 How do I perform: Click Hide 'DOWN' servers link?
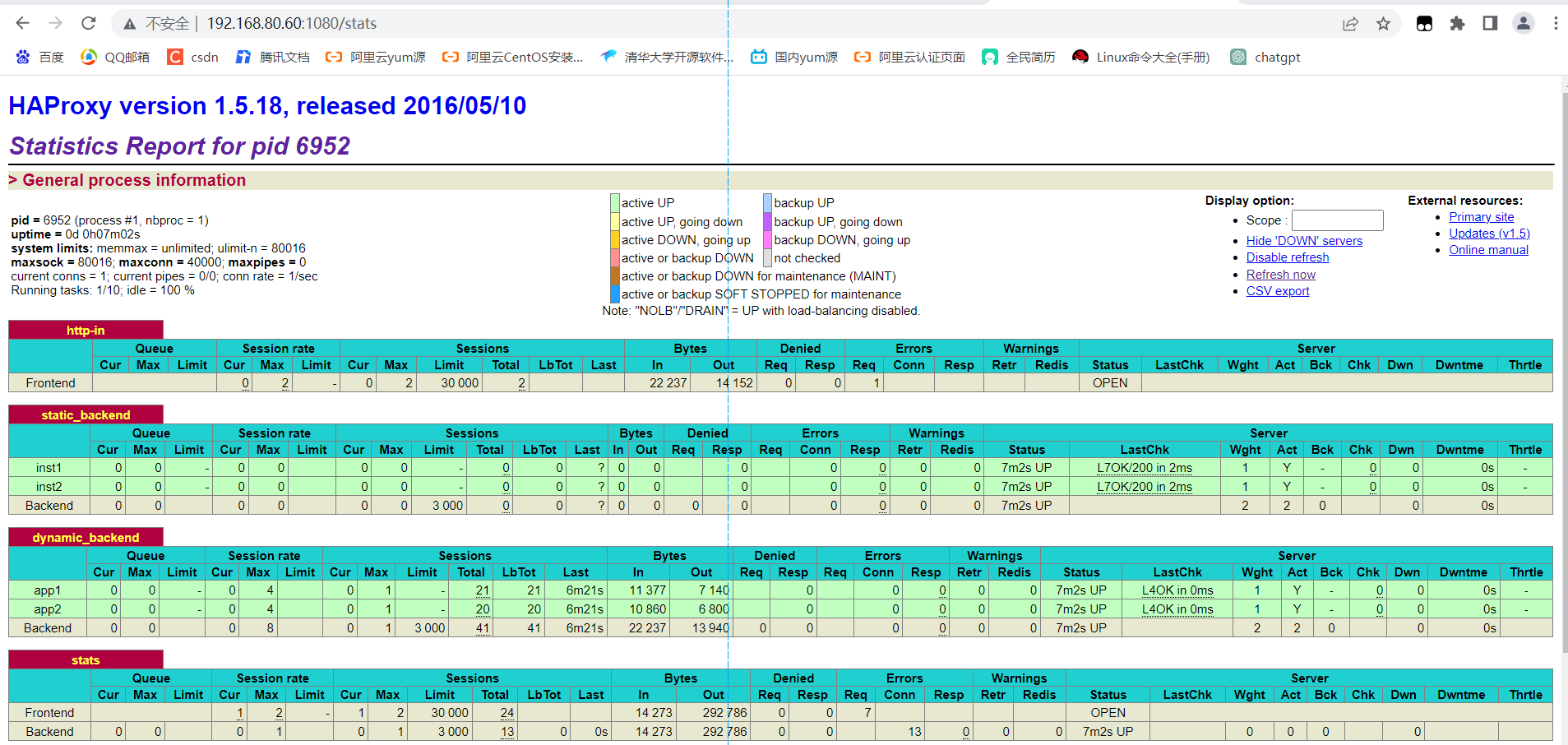coord(1304,241)
